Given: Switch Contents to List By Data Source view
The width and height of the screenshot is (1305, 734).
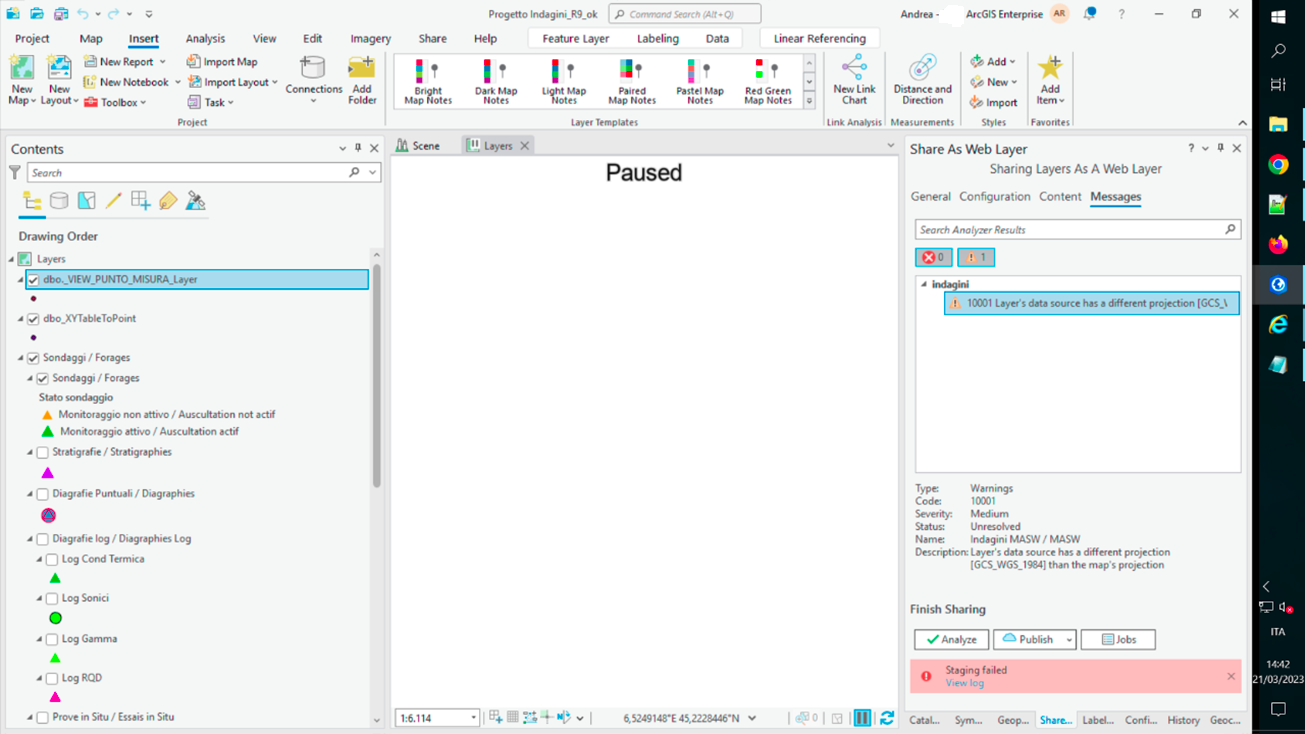Looking at the screenshot, I should point(58,200).
